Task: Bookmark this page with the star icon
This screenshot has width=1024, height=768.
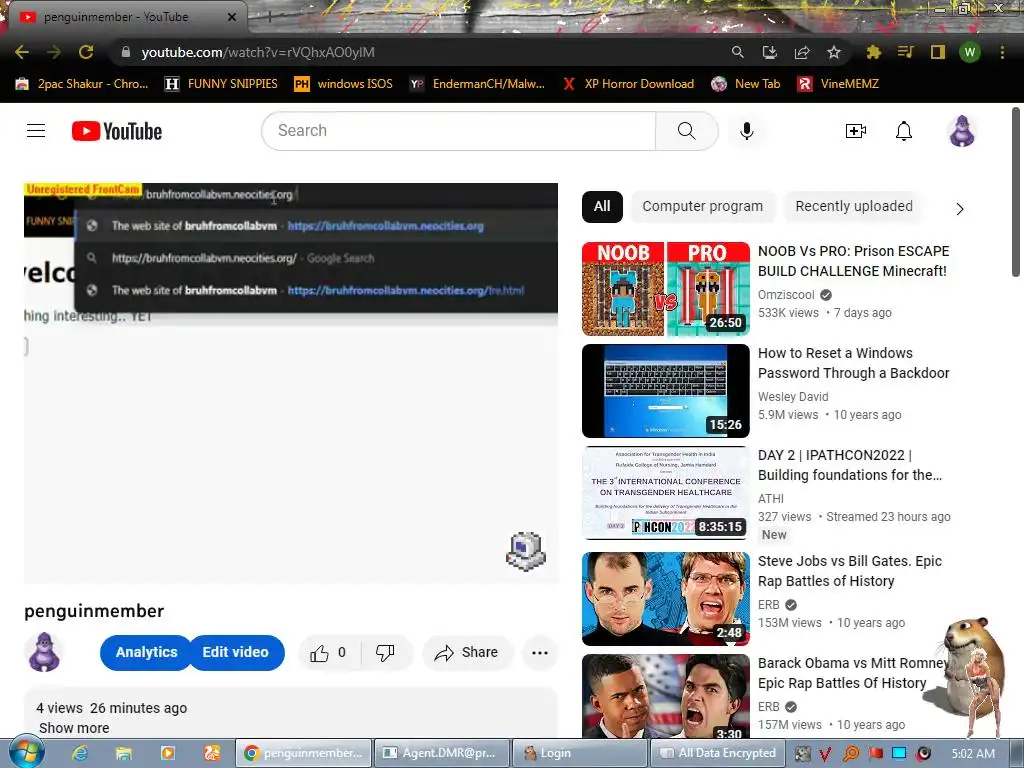Action: click(834, 52)
